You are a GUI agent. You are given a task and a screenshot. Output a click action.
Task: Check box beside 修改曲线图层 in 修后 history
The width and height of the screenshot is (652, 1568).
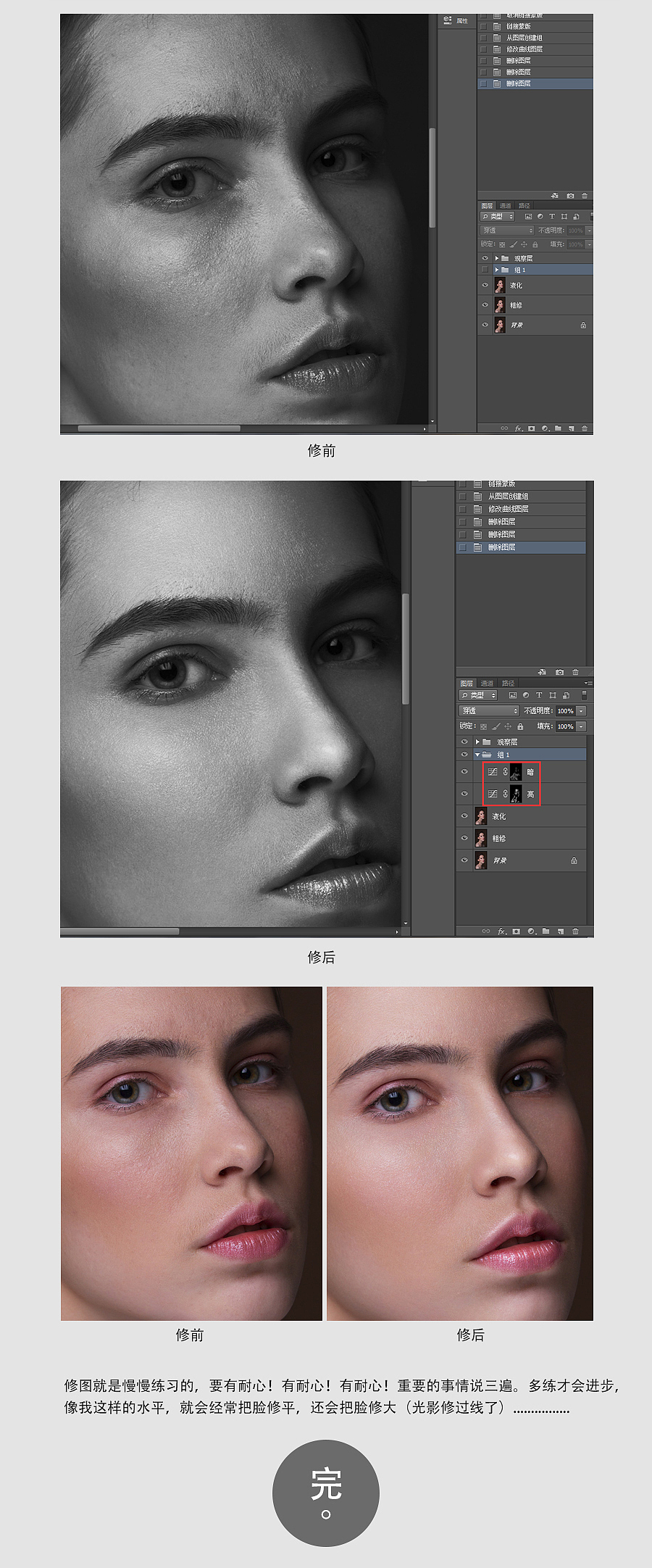pyautogui.click(x=462, y=509)
